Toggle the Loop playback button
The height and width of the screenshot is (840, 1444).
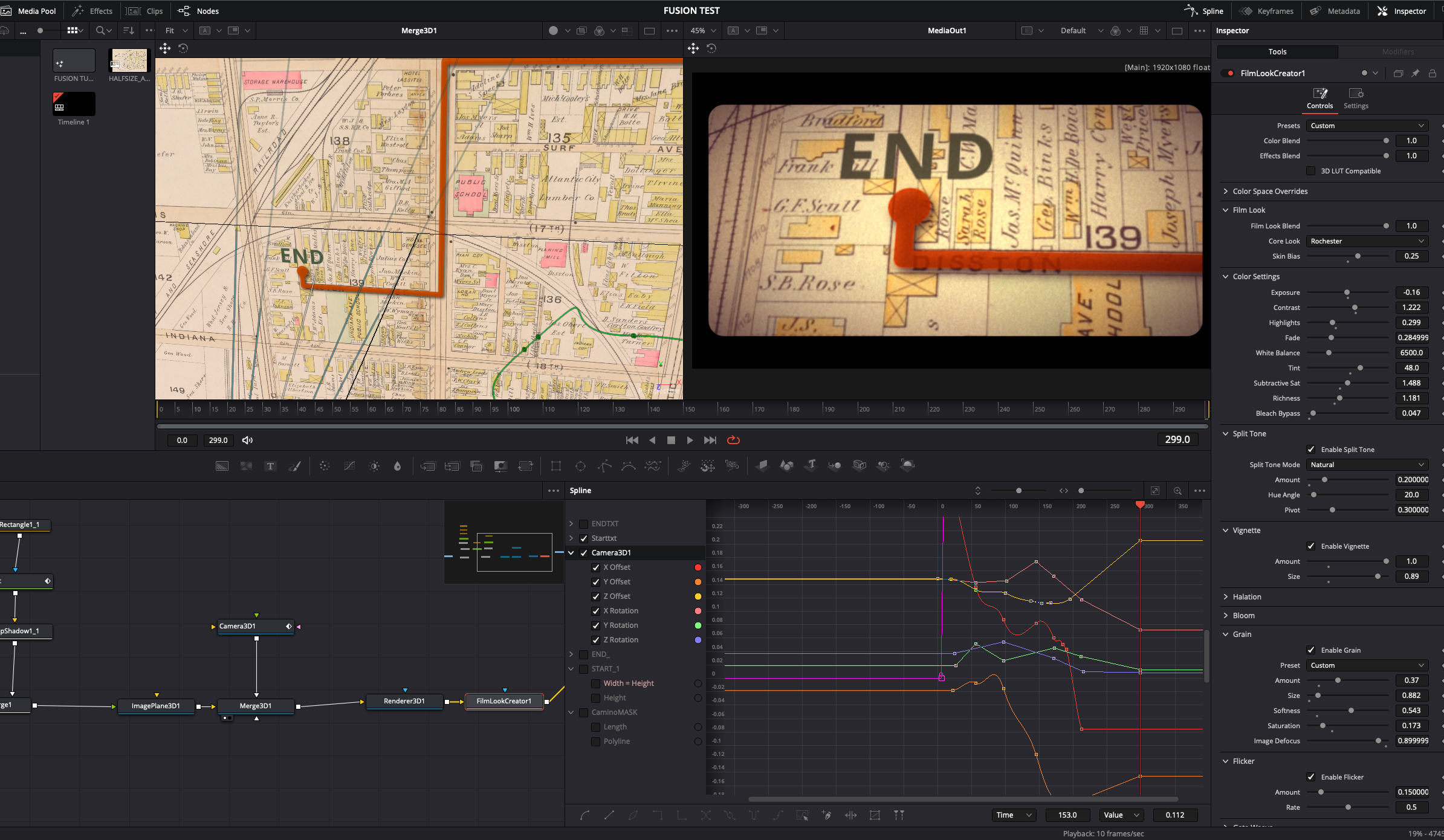coord(733,441)
